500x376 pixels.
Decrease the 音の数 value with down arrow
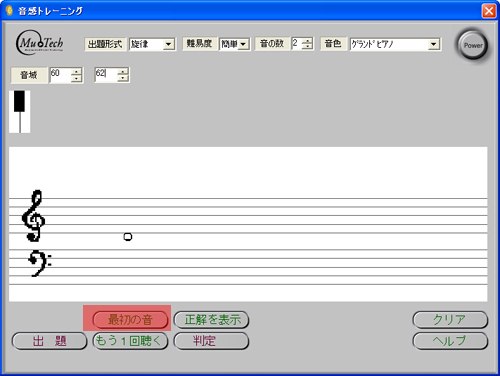pos(307,46)
